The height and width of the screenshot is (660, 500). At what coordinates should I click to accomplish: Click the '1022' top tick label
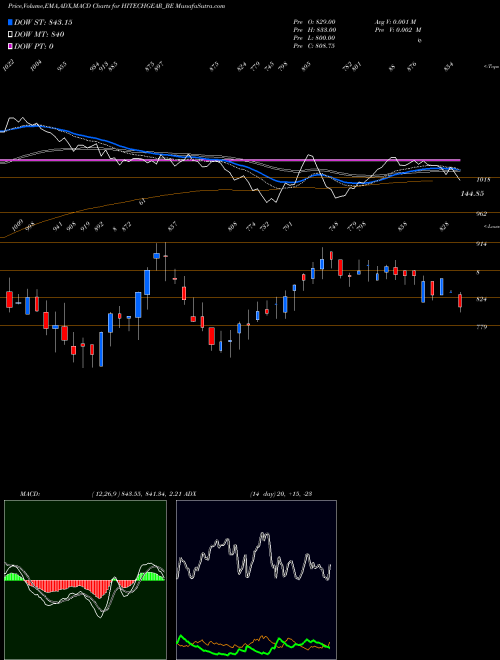click(x=8, y=66)
